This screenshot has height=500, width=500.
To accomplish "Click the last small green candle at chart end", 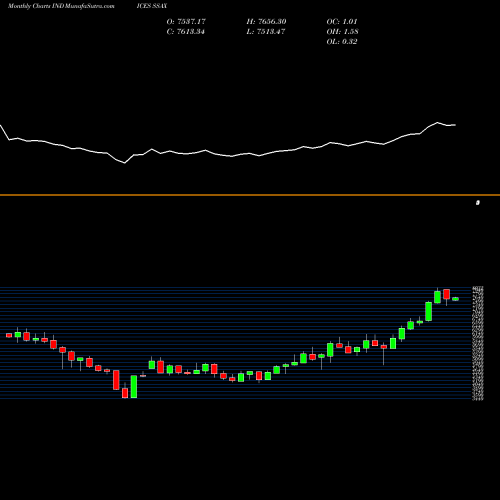I will pyautogui.click(x=455, y=299).
